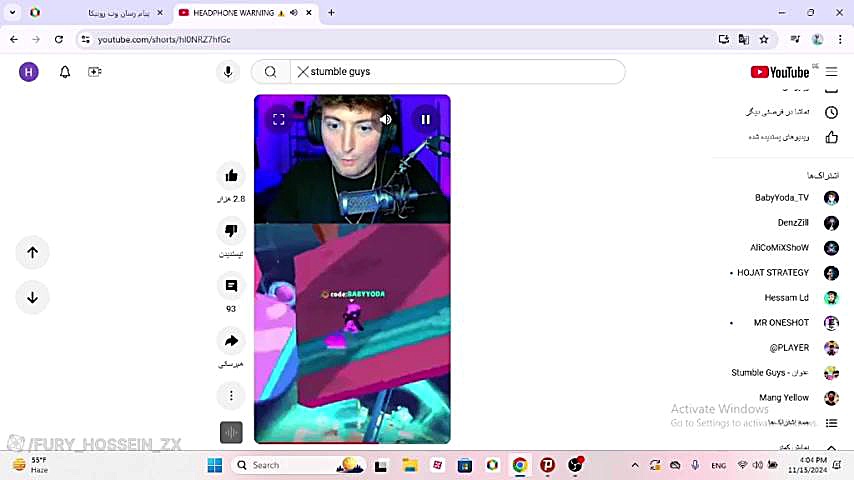
Task: Click the taskbar Search box
Action: 298,465
